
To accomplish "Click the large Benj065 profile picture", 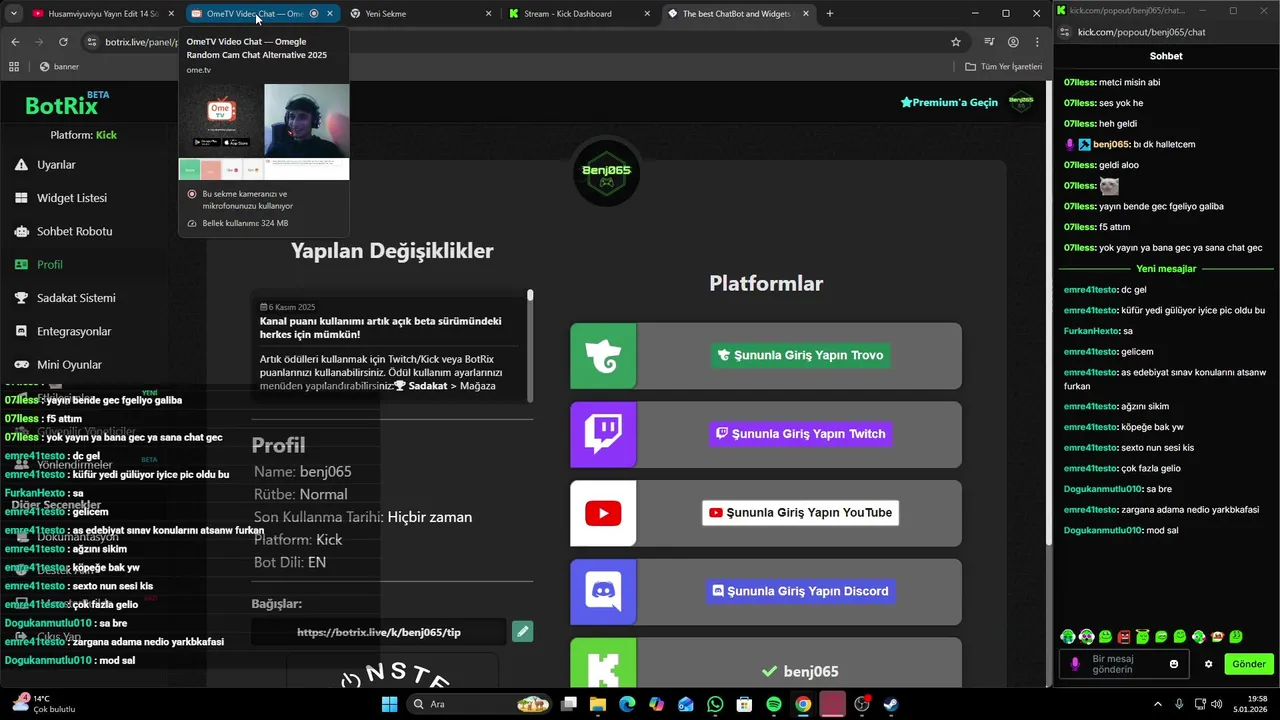I will coord(607,171).
